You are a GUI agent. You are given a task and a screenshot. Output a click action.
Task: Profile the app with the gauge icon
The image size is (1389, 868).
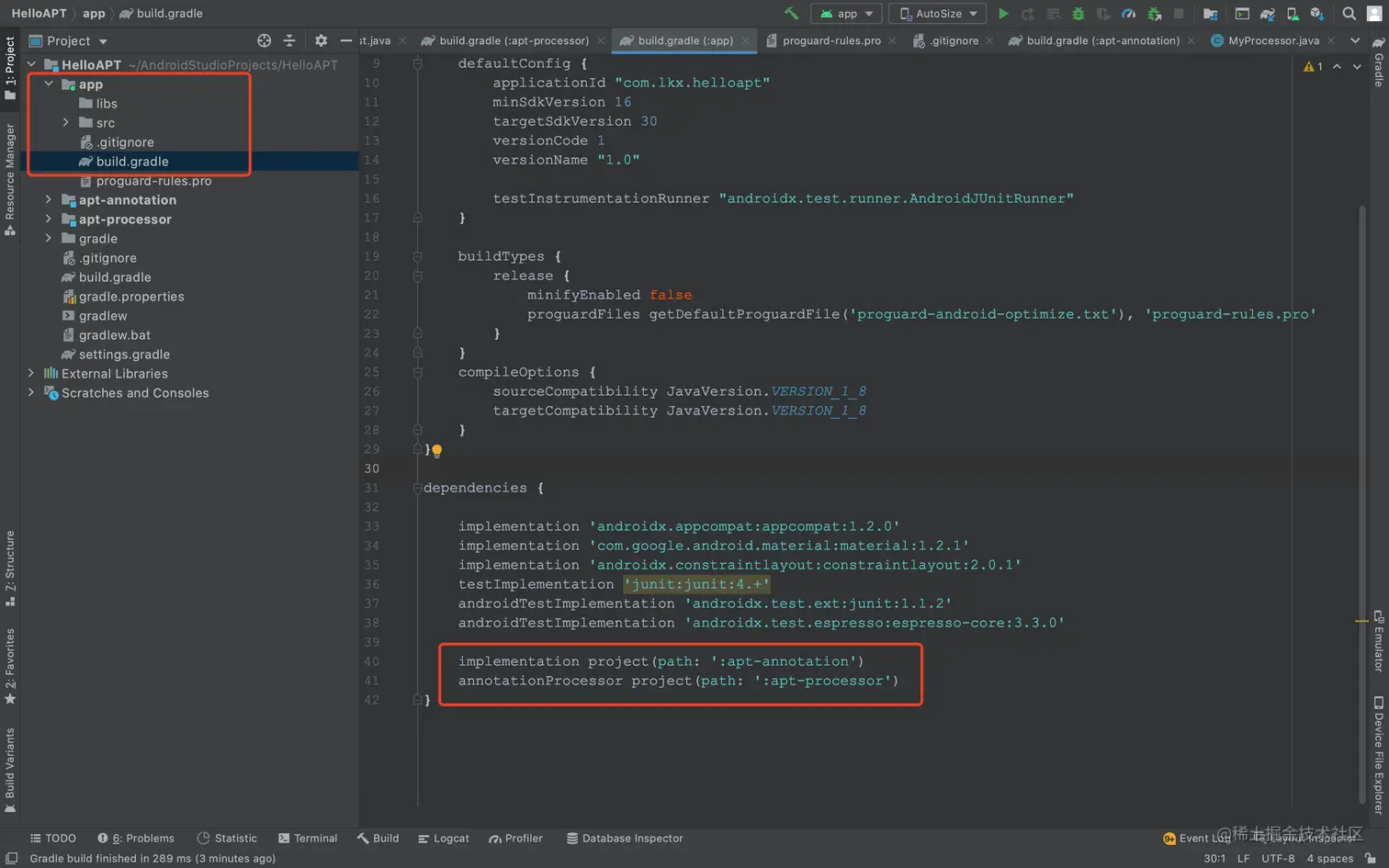pyautogui.click(x=1127, y=14)
